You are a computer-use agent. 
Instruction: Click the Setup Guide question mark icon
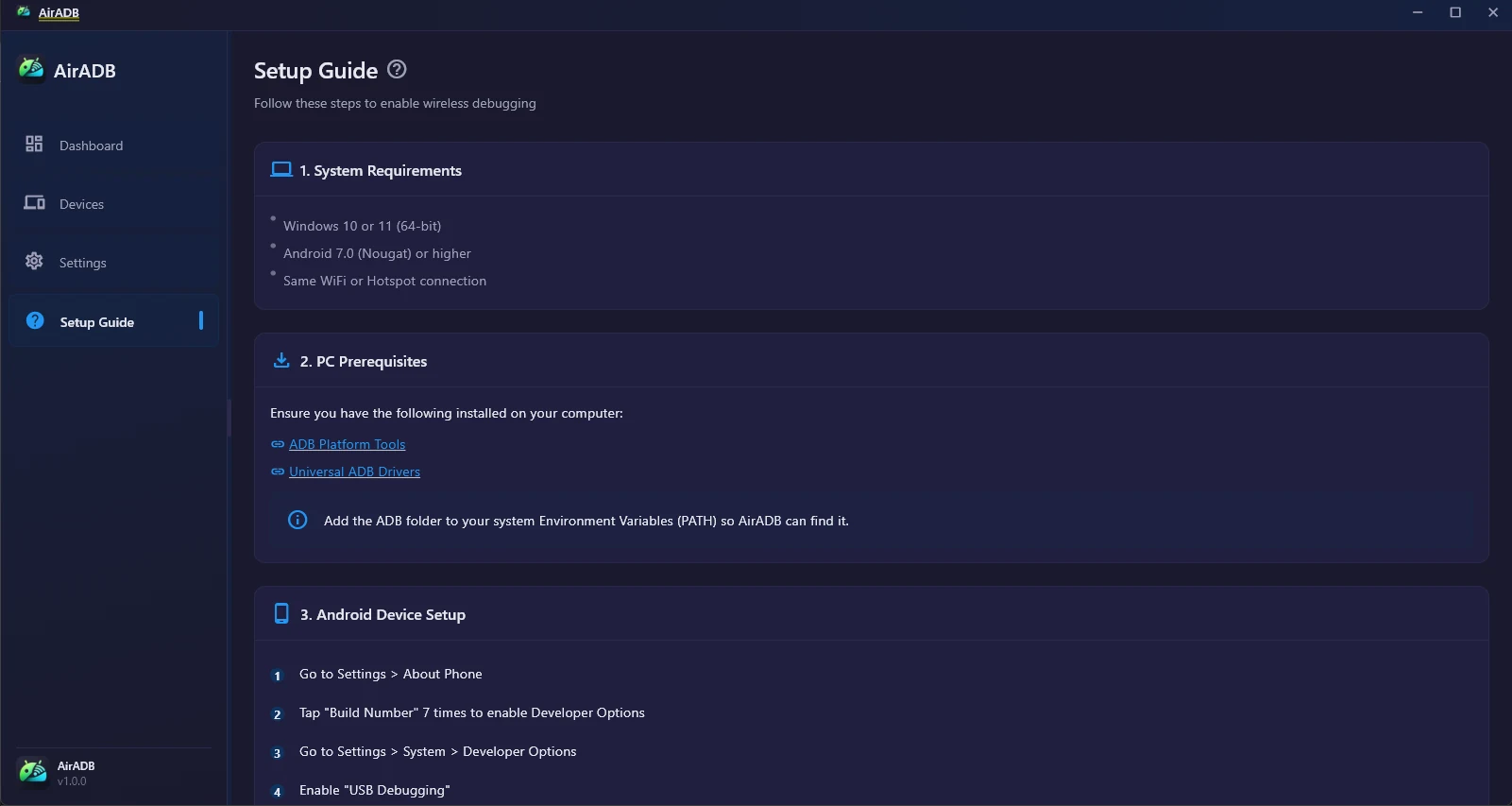35,320
